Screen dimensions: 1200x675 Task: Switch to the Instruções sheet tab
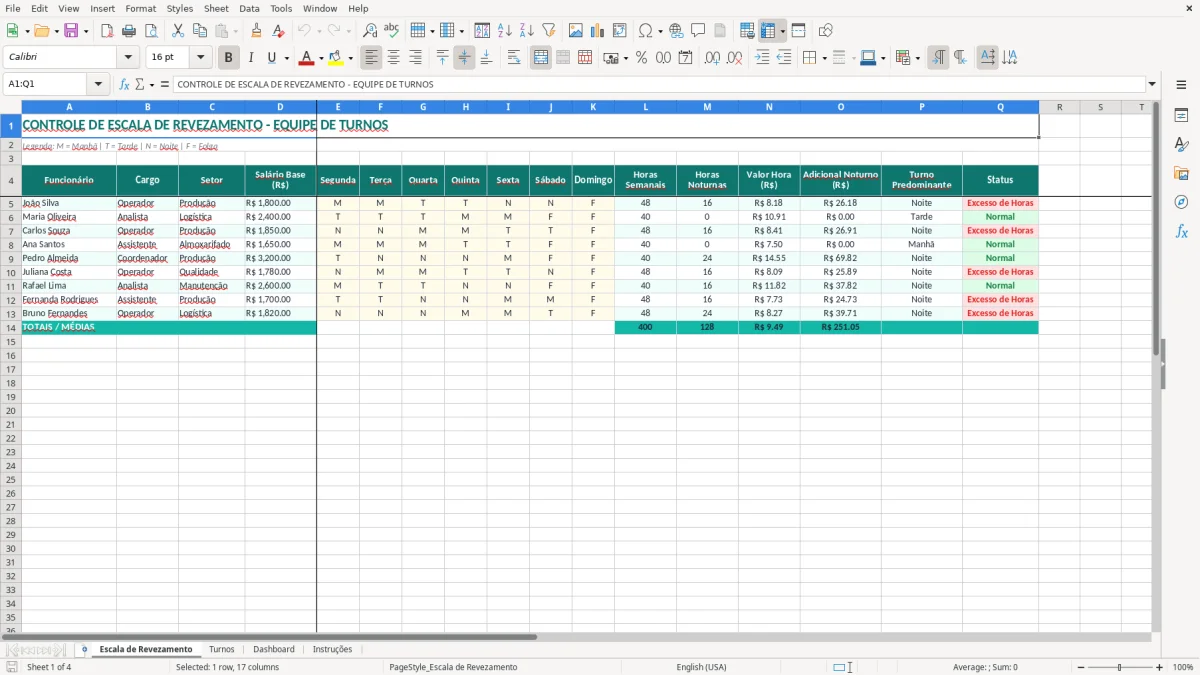[332, 649]
